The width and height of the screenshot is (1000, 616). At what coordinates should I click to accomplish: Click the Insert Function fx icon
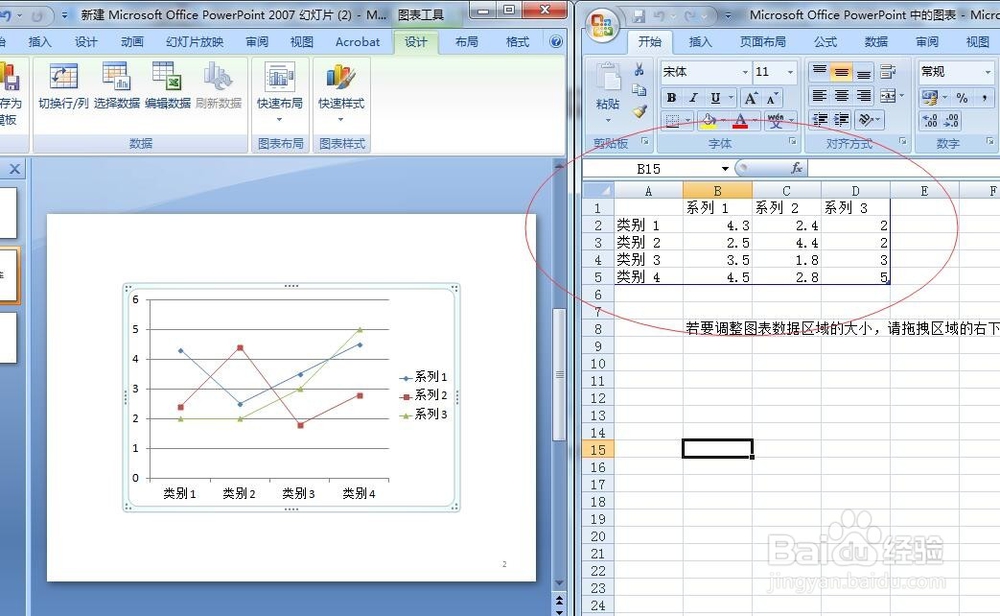797,168
